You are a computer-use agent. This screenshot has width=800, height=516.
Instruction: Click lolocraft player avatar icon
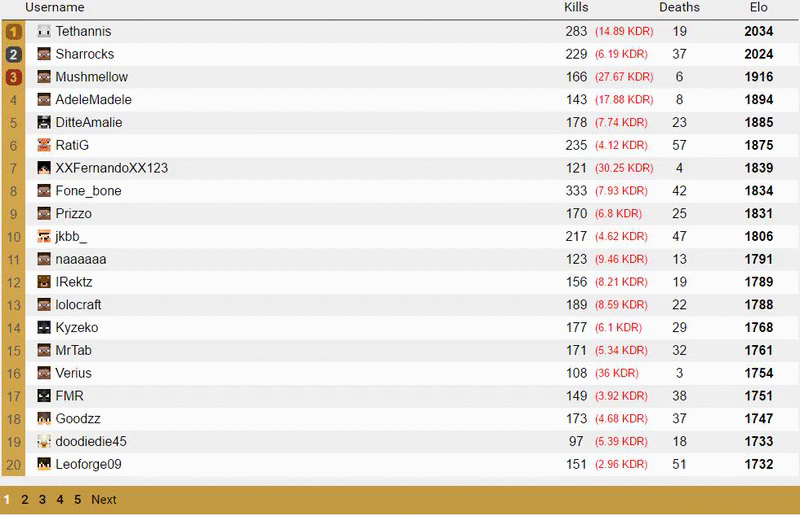point(44,305)
